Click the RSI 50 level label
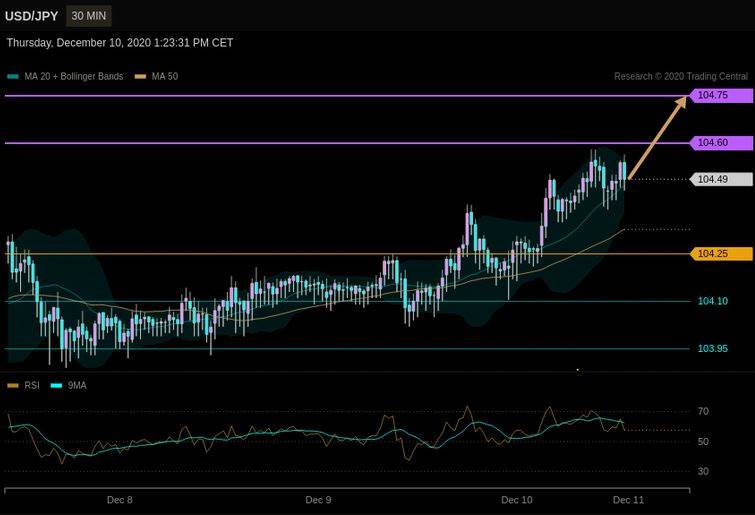 point(703,442)
